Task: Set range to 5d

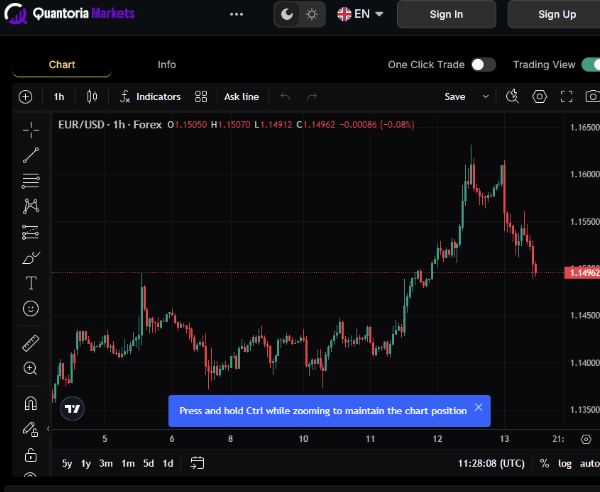Action: pos(148,464)
